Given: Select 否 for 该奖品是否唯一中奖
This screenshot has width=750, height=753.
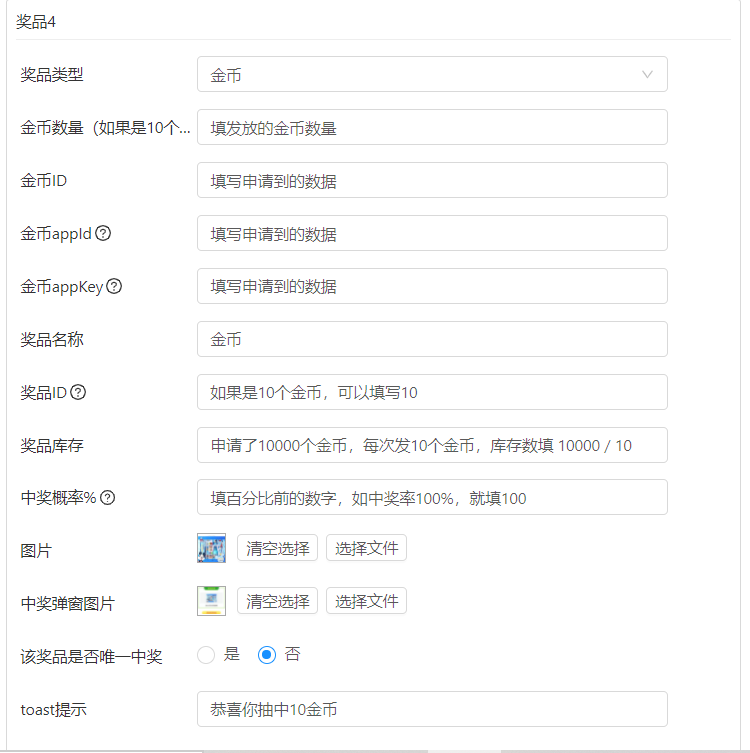Looking at the screenshot, I should point(267,655).
